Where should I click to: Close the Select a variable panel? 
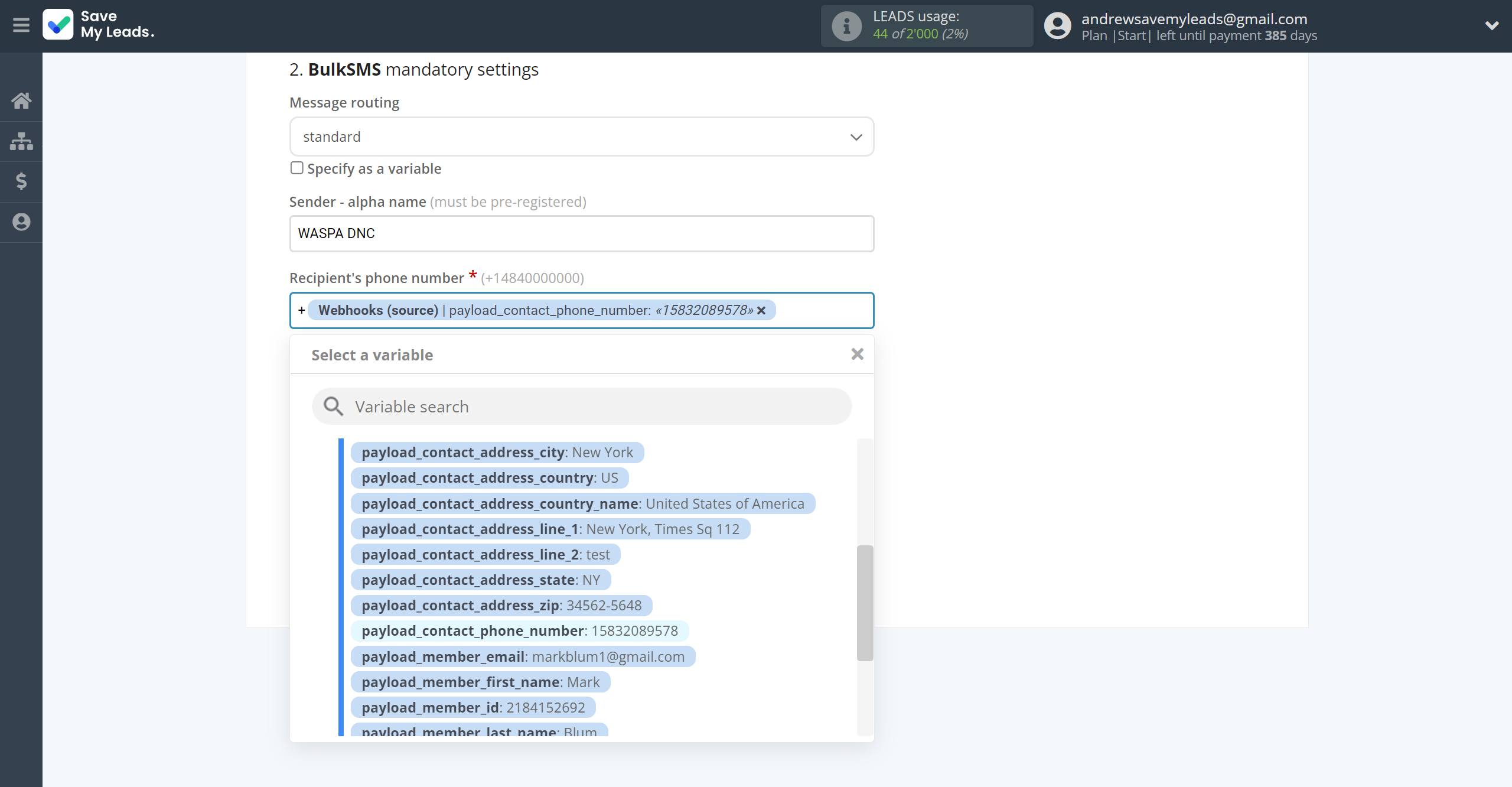(x=858, y=354)
